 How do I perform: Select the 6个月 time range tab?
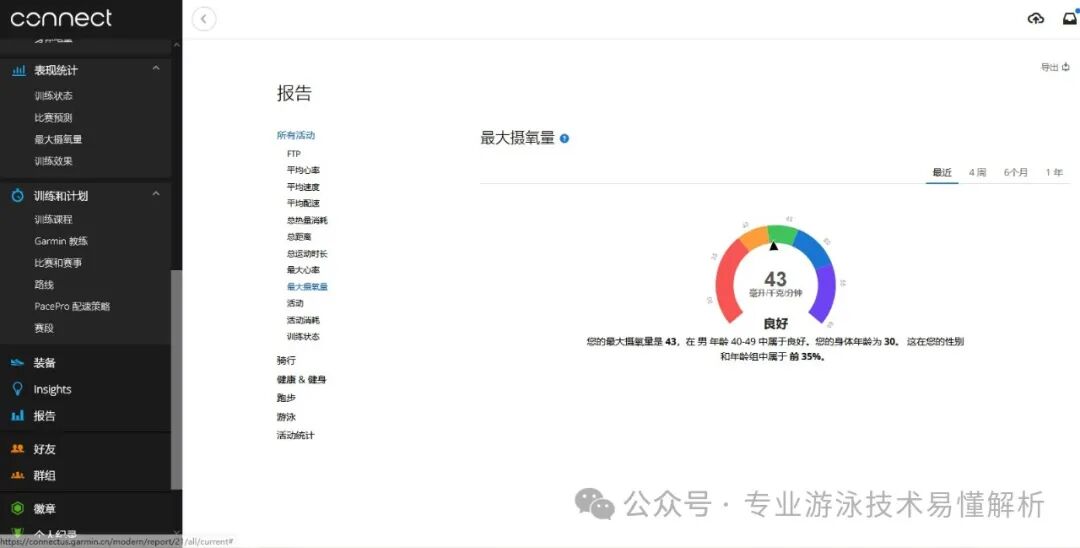(1015, 173)
